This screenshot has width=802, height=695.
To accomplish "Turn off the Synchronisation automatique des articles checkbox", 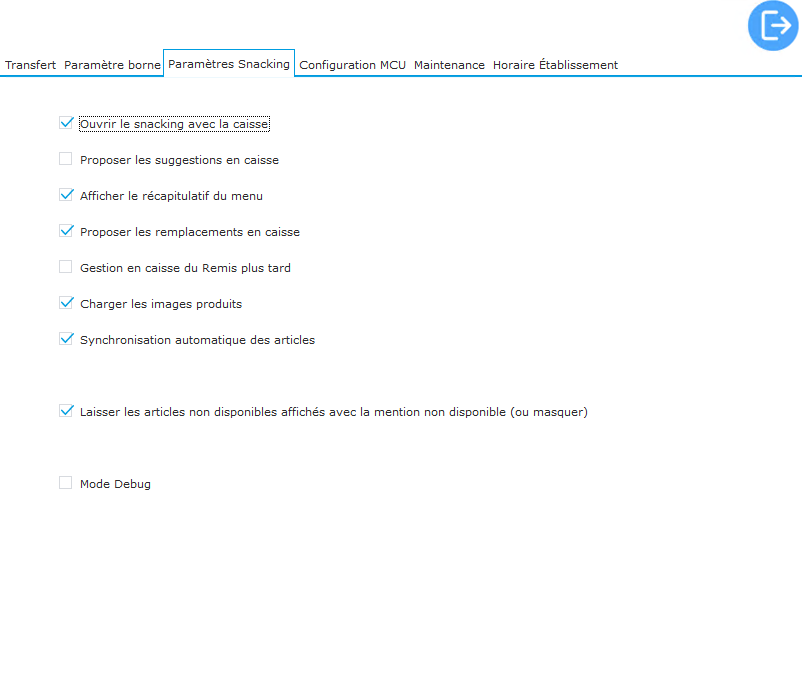I will (x=66, y=339).
